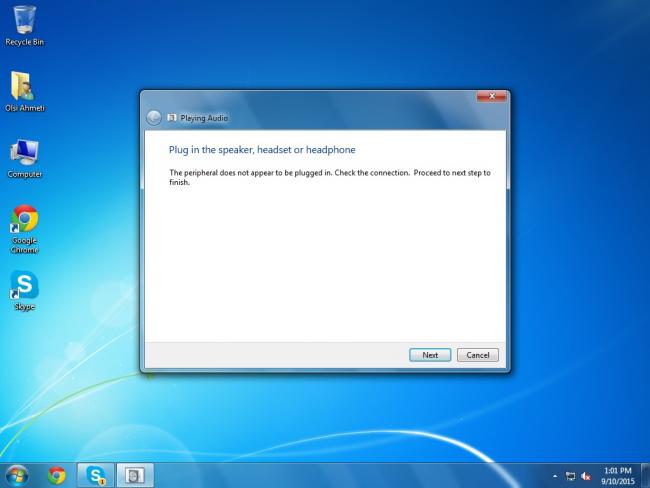Click the Show desktop strip
The width and height of the screenshot is (650, 488).
pos(645,476)
